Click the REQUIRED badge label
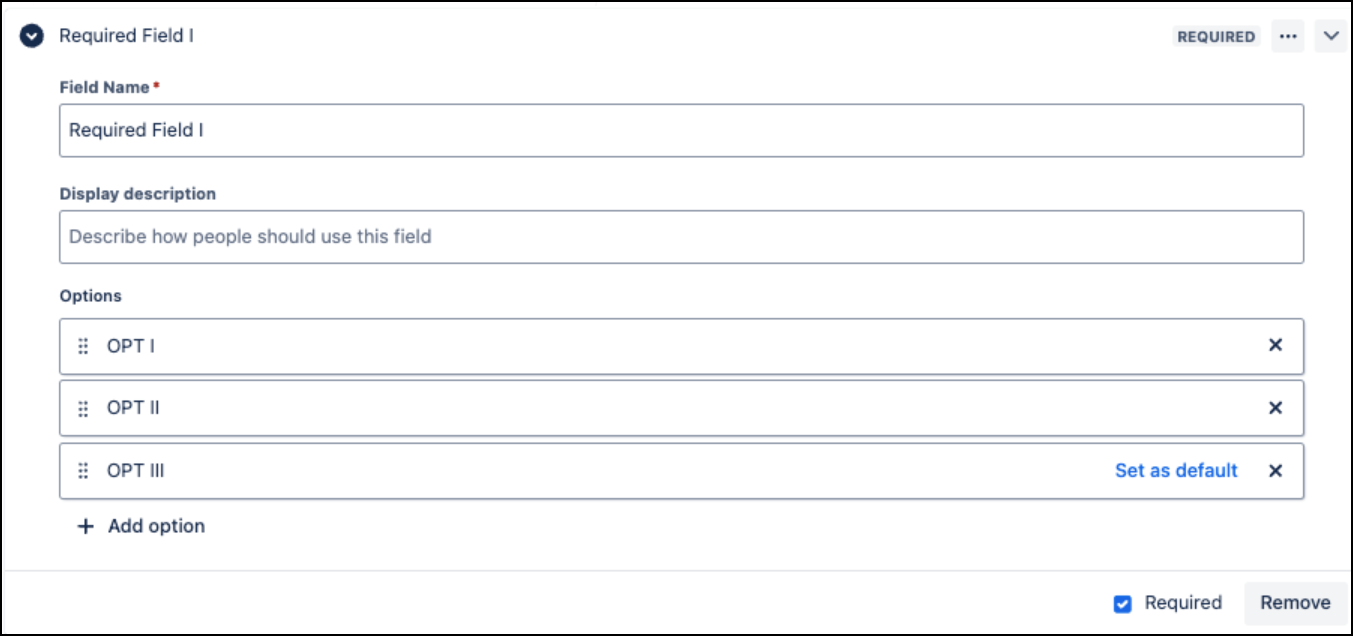 (1216, 37)
